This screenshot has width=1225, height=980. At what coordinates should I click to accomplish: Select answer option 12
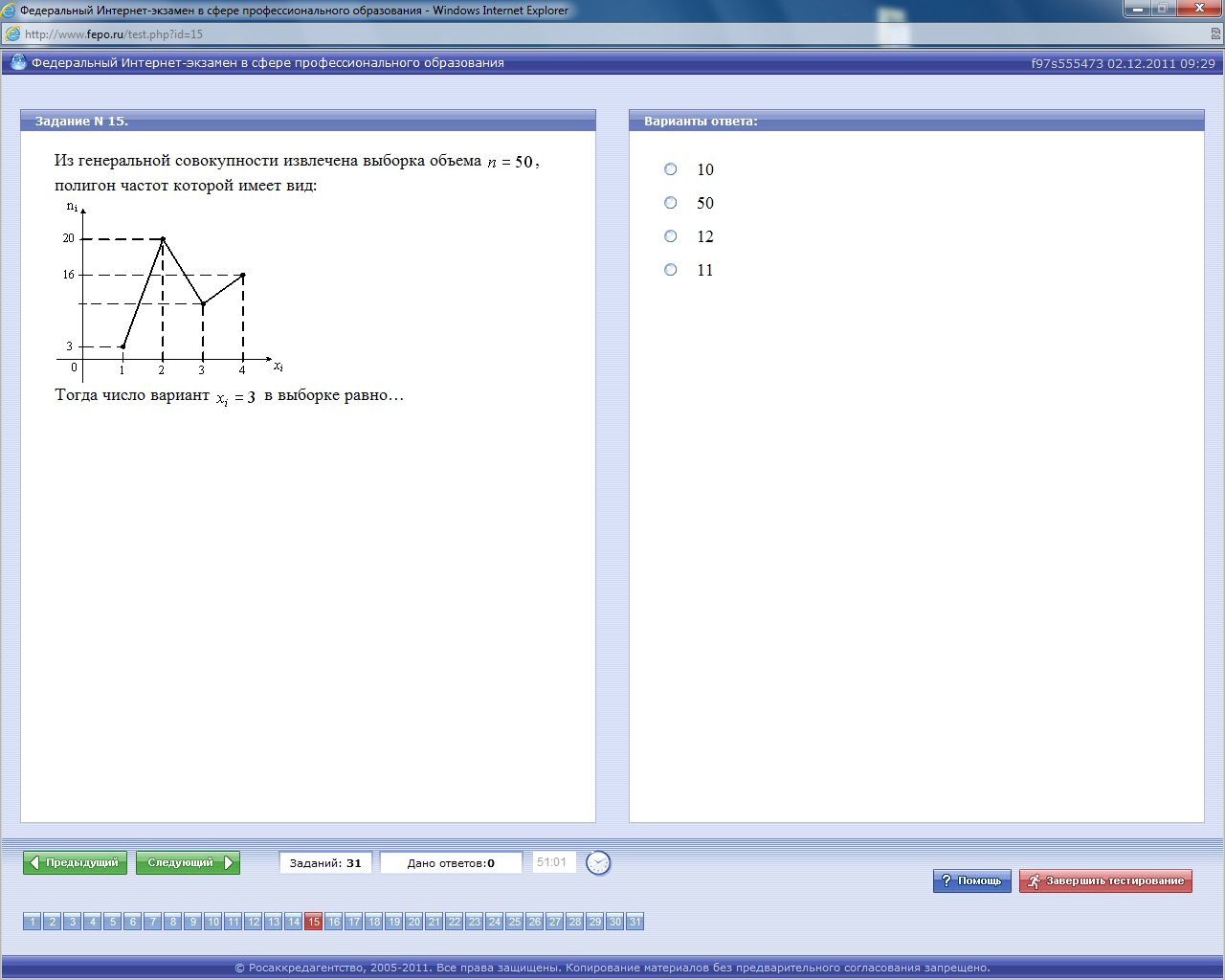(x=671, y=236)
